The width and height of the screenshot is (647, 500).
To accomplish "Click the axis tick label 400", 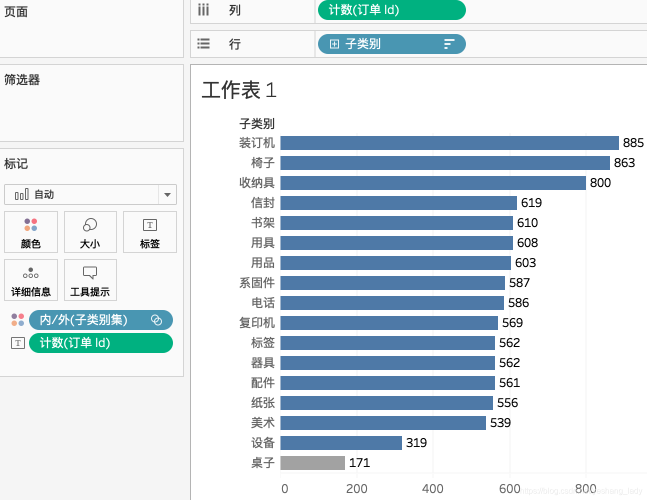I will tap(433, 489).
